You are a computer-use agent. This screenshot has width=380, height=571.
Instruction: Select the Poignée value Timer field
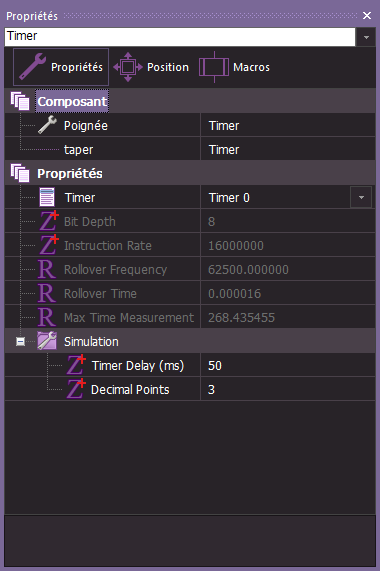pos(288,126)
